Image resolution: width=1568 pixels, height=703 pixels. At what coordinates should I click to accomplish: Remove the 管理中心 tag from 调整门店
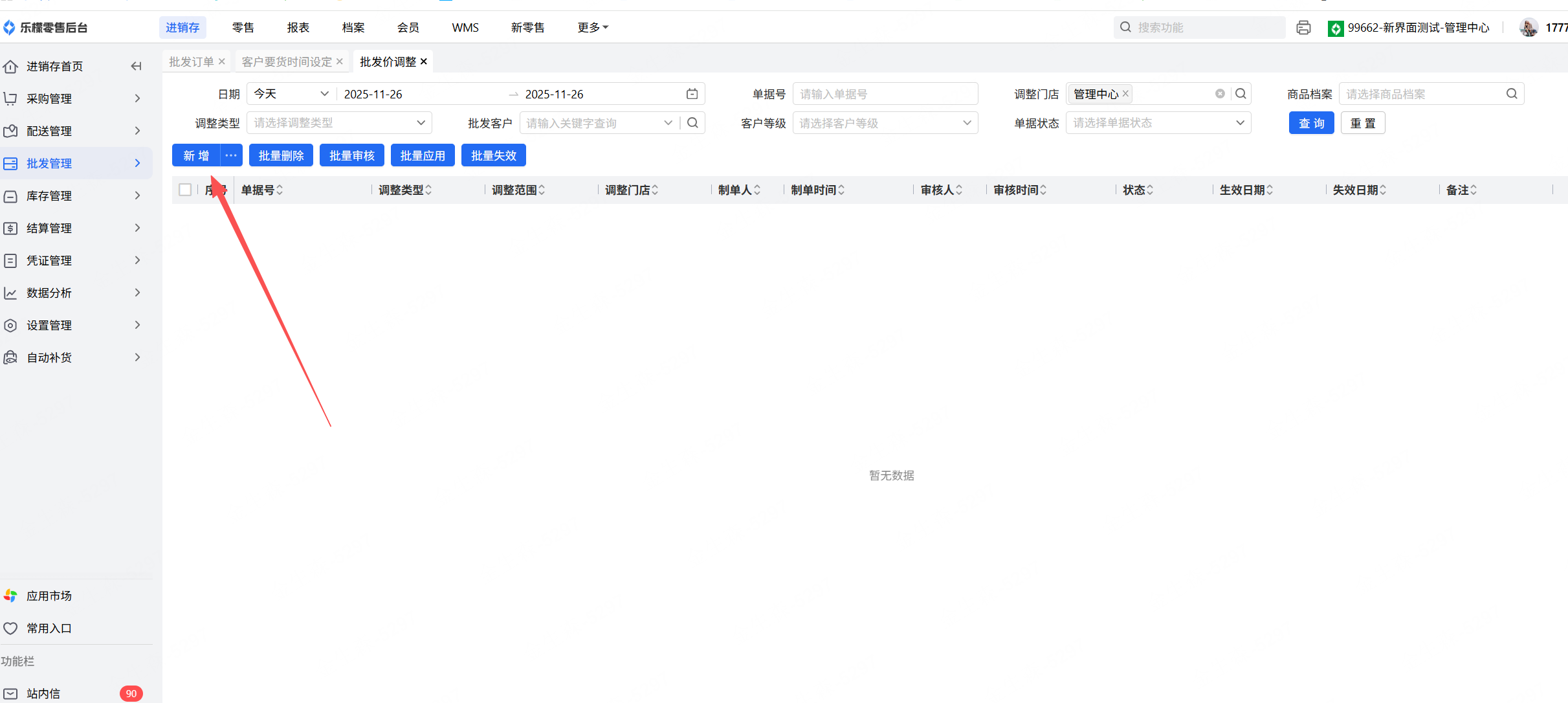(x=1125, y=93)
